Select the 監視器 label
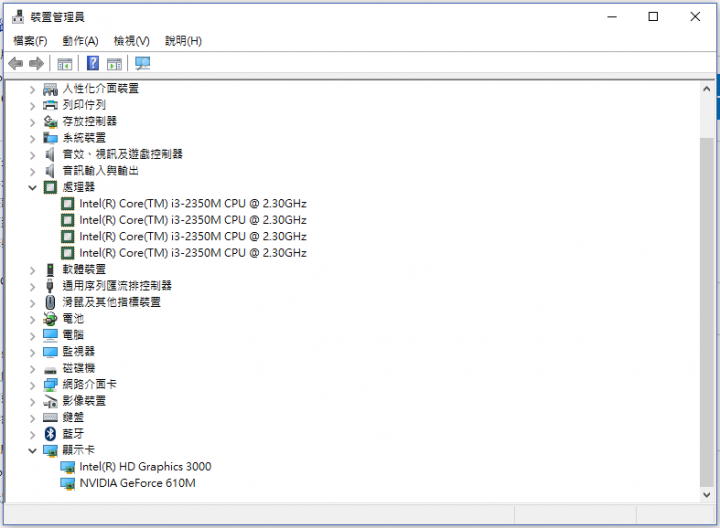Screen dimensions: 720x528 (x=79, y=351)
